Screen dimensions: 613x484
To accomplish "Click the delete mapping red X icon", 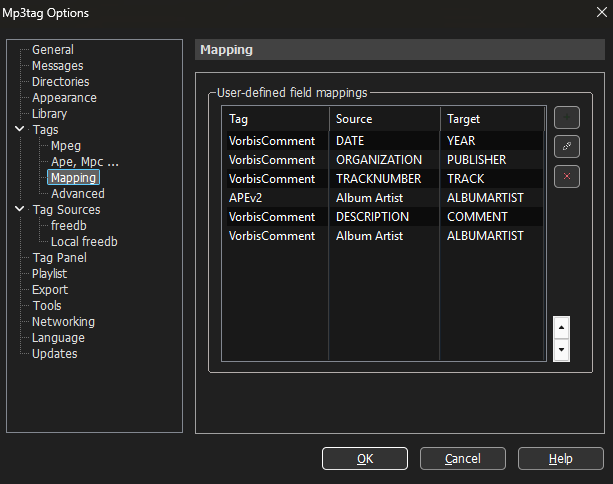I will coord(566,176).
